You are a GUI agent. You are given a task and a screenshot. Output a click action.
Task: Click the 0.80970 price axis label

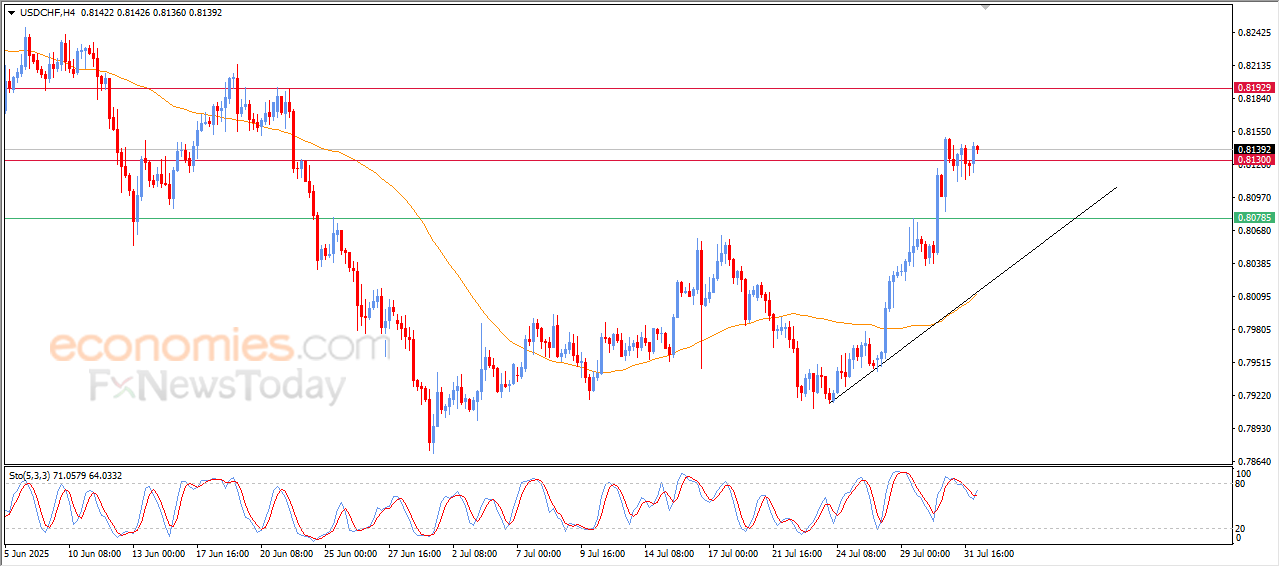point(1254,198)
